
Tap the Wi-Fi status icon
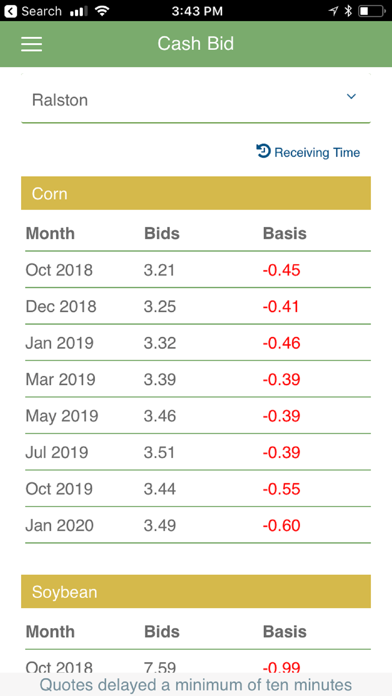coord(103,11)
